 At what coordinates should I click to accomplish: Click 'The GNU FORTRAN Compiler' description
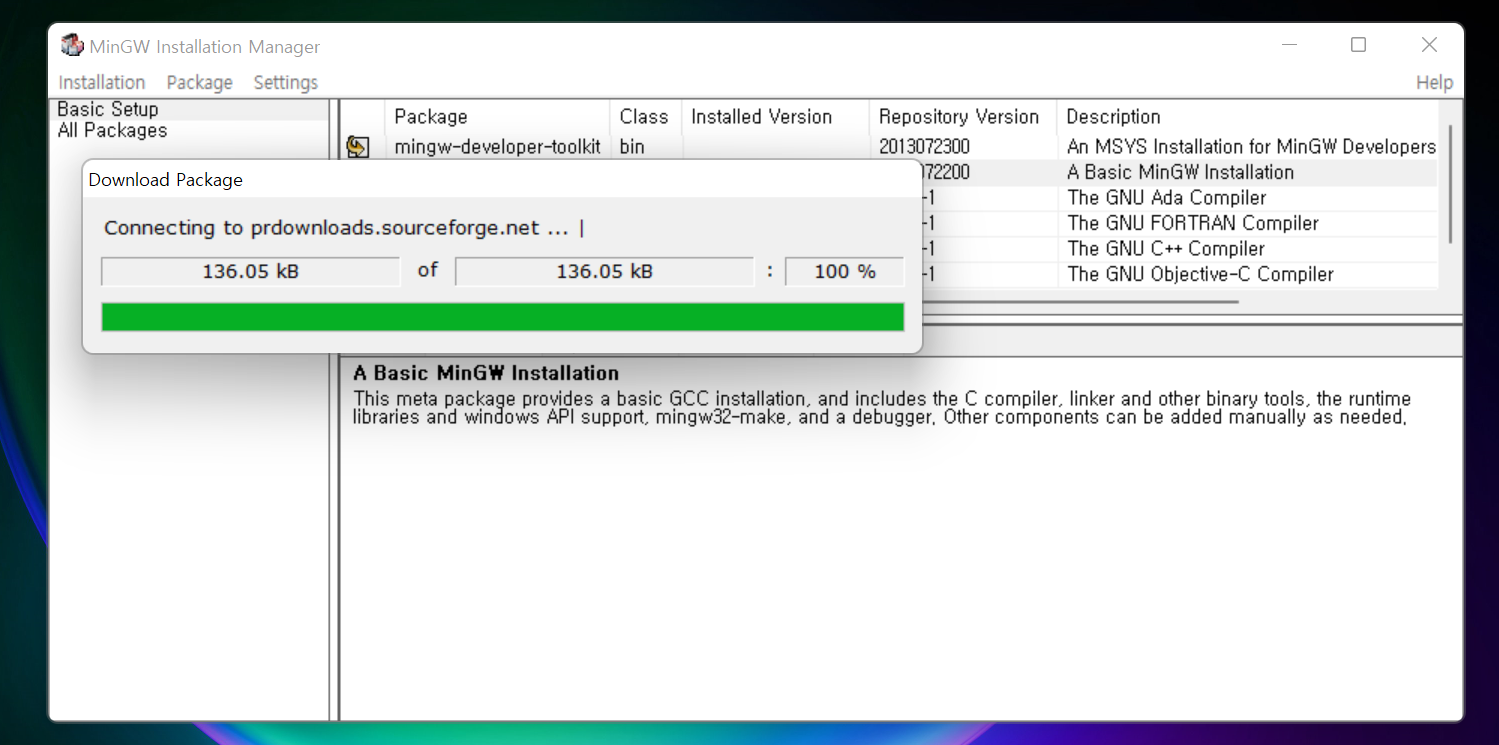1193,223
